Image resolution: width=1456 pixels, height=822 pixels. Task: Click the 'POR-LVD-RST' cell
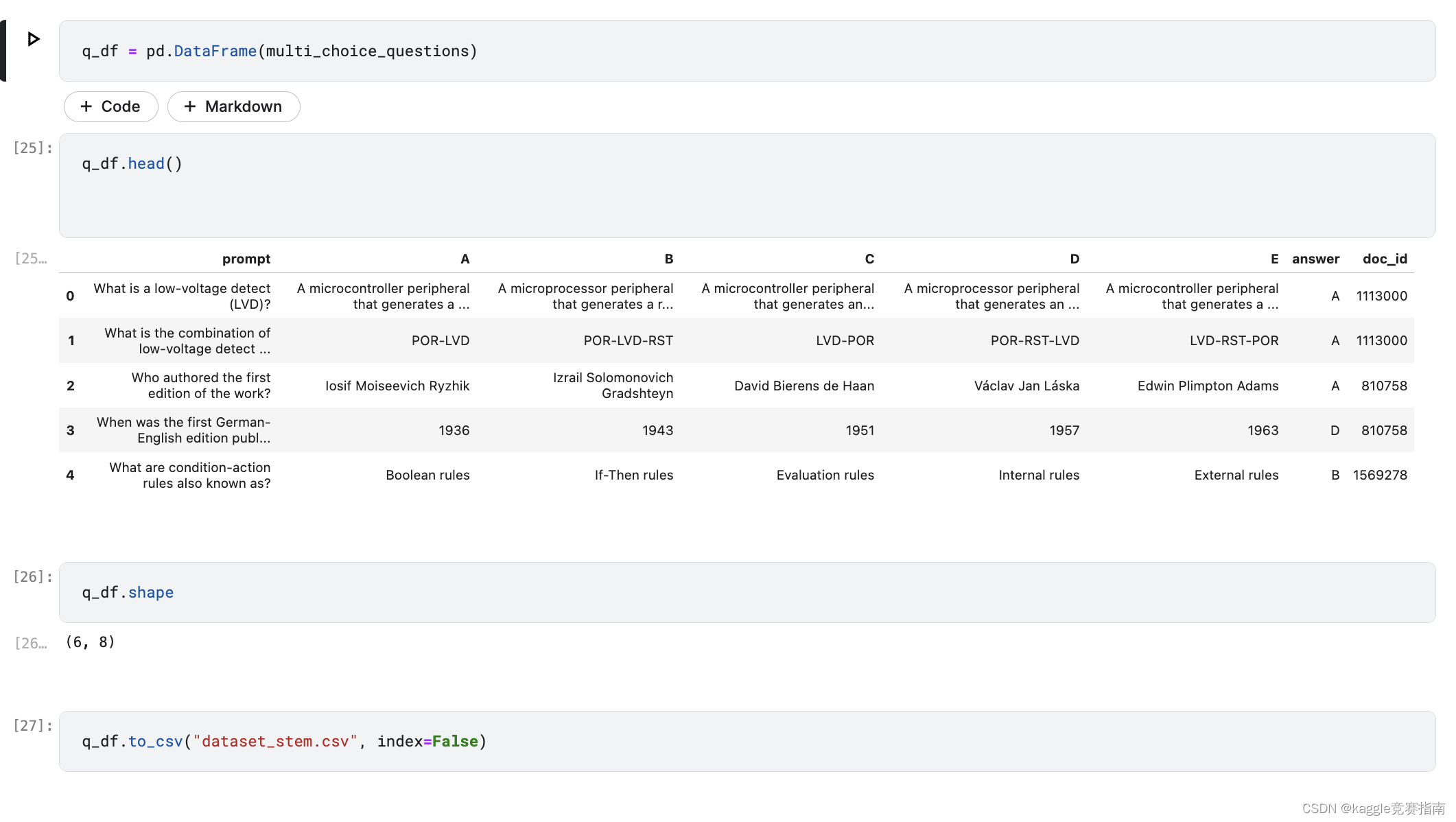point(629,340)
